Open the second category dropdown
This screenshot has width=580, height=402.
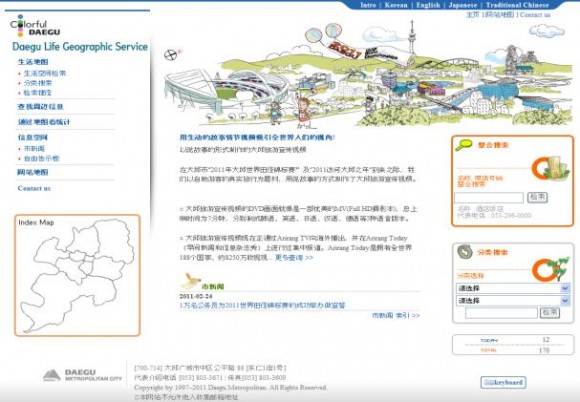click(x=513, y=301)
